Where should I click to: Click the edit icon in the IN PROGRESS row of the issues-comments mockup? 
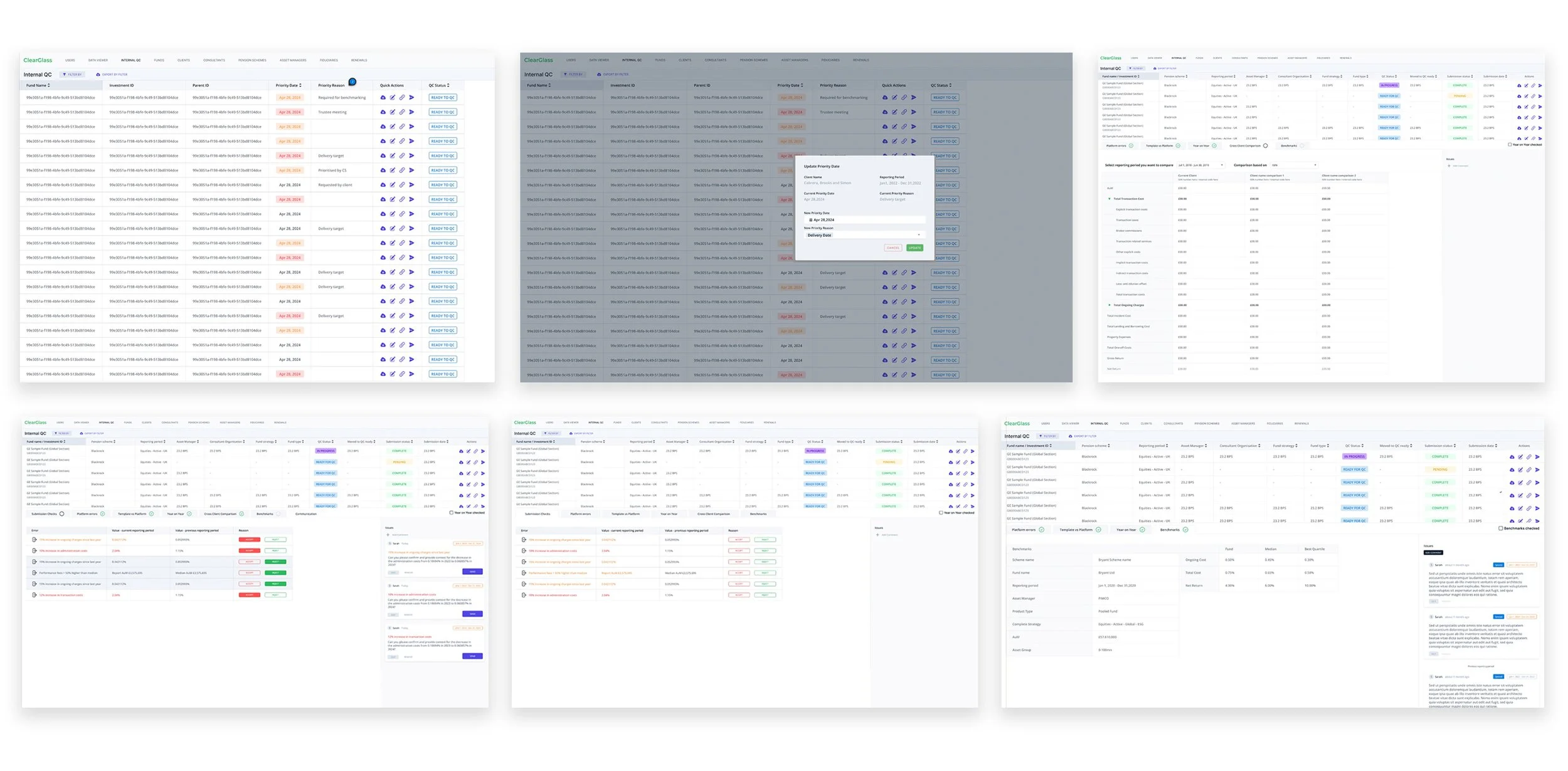469,451
